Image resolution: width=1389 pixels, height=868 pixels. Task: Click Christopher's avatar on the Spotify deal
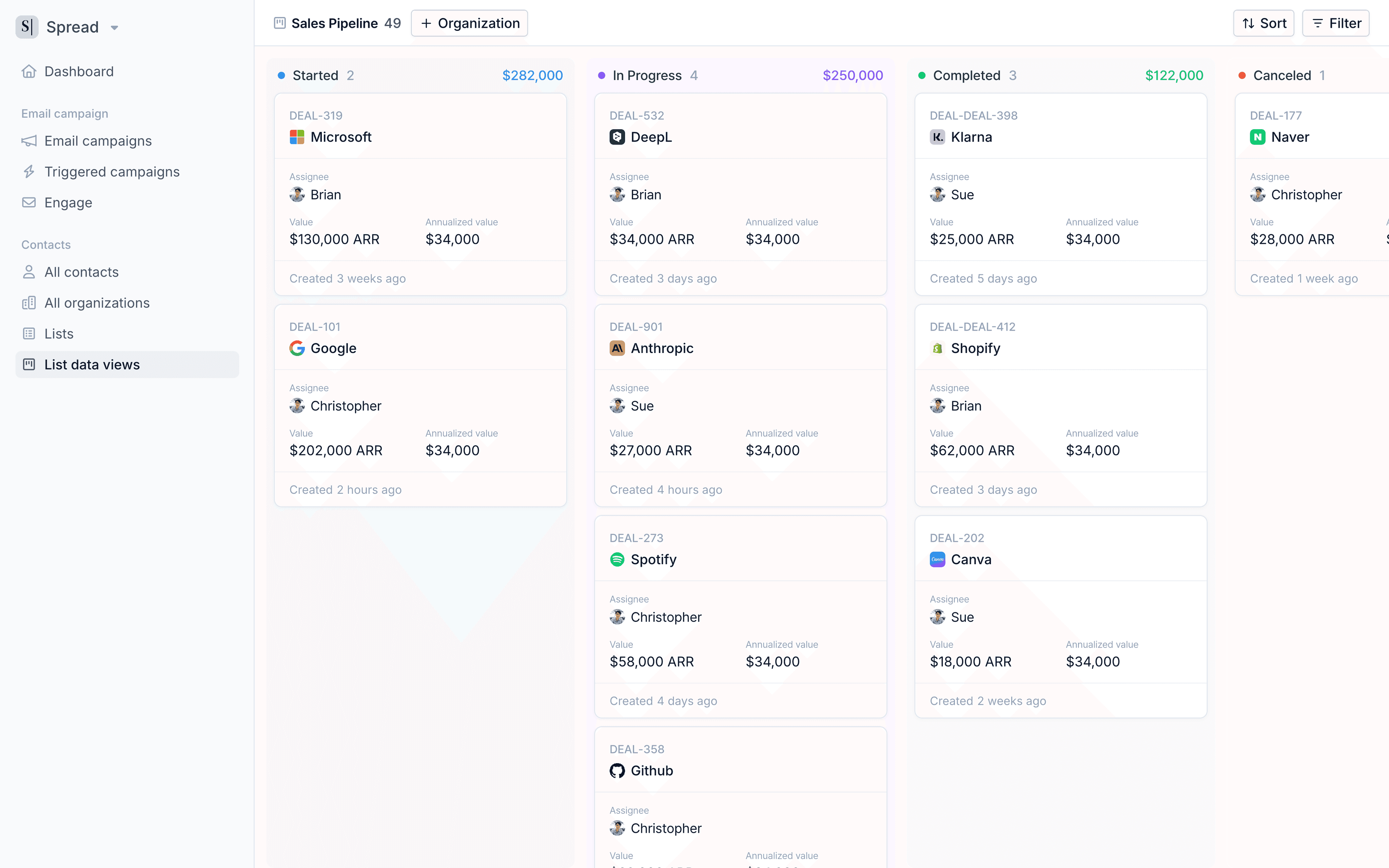(617, 617)
